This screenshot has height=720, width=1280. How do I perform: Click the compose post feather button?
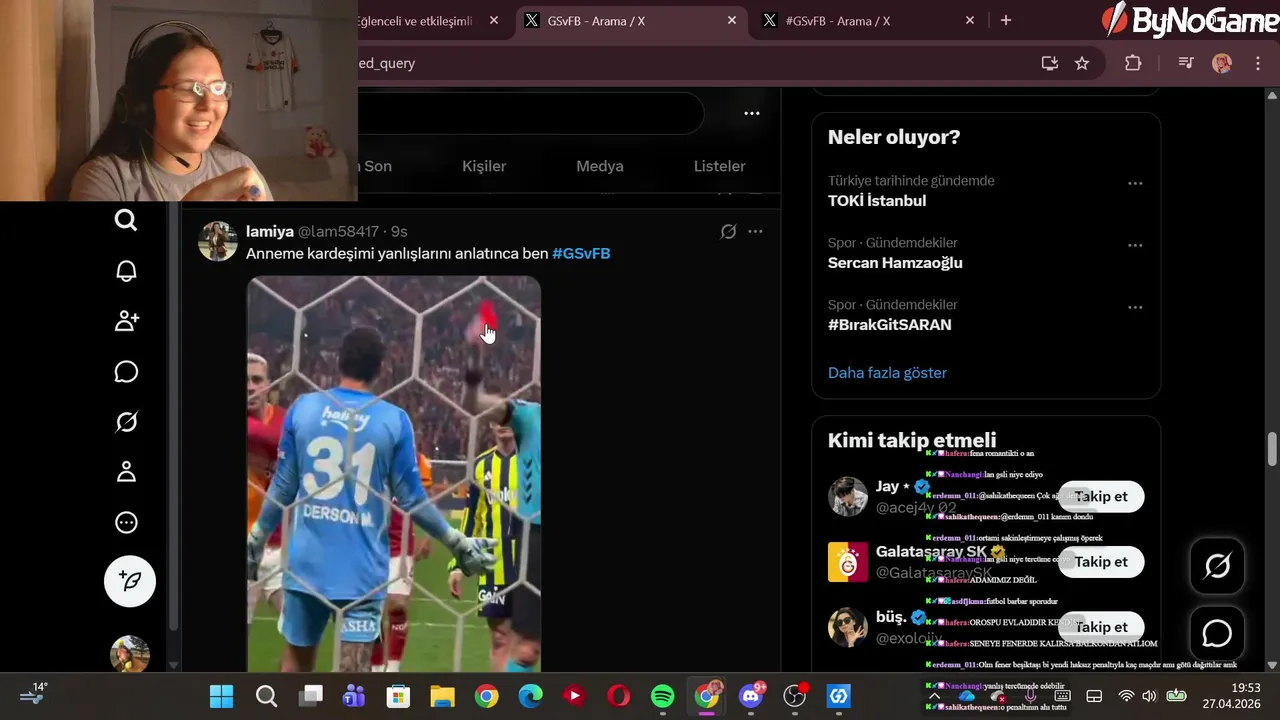tap(130, 581)
